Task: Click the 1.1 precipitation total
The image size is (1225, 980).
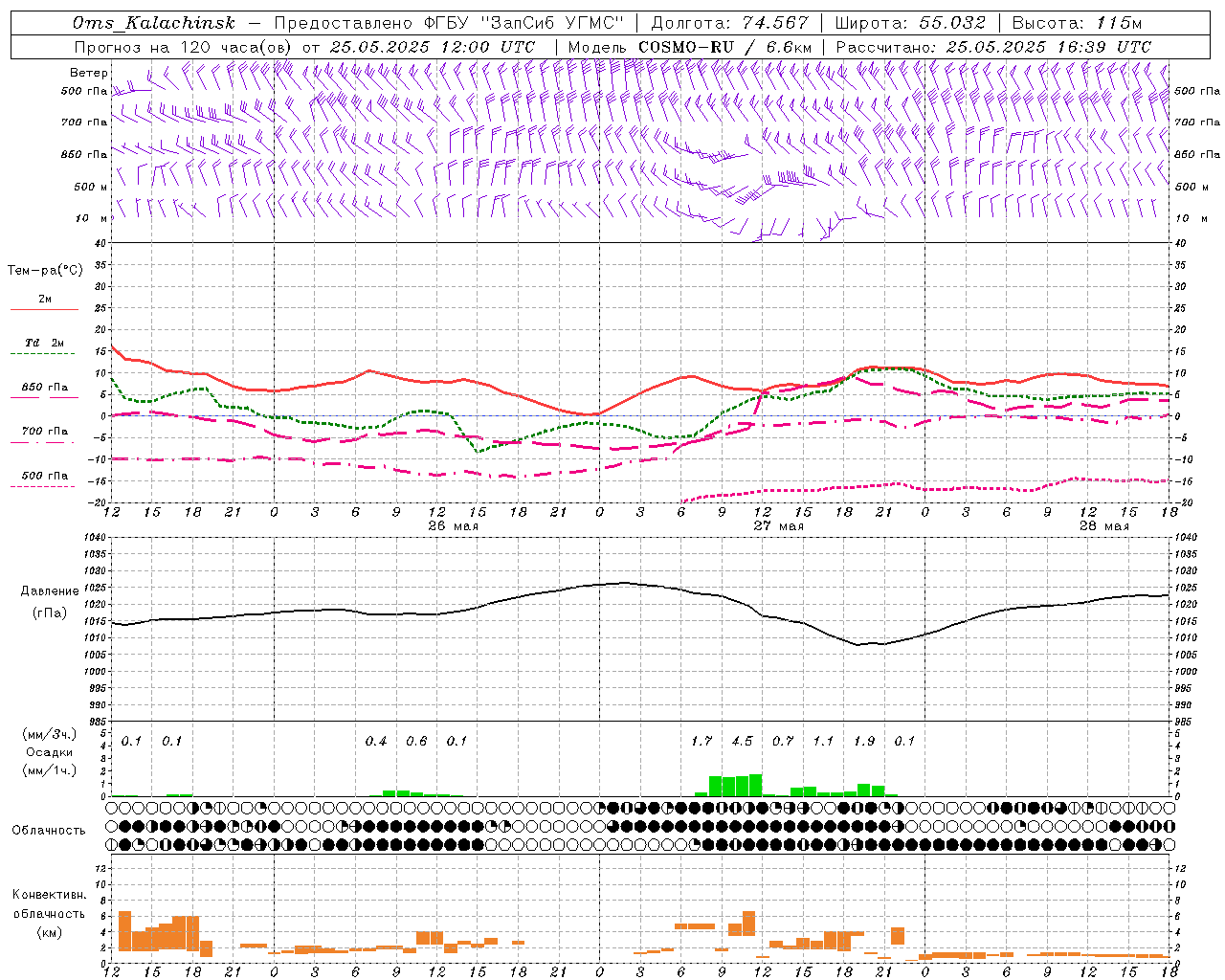Action: (x=823, y=741)
